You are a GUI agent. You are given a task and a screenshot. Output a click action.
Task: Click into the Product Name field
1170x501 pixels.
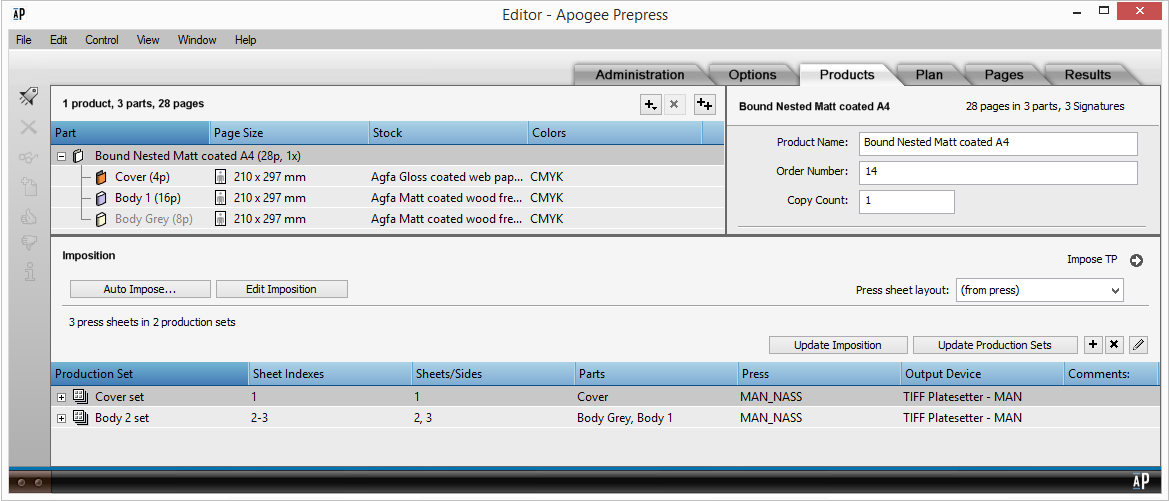click(x=998, y=142)
